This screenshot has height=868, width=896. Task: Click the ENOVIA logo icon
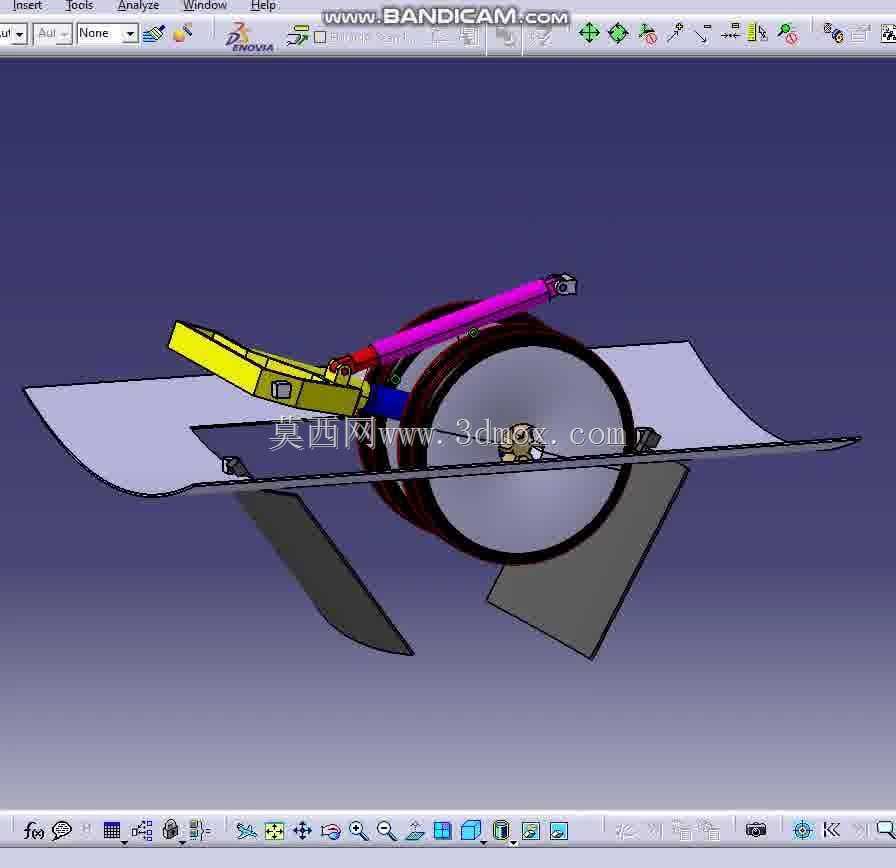pyautogui.click(x=249, y=38)
